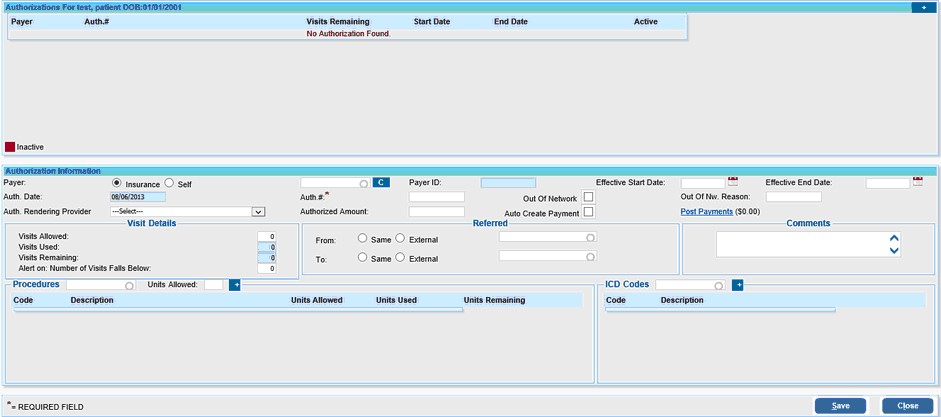The image size is (941, 417).
Task: Expand the Auth. Rendering Provider dropdown
Action: [x=257, y=212]
